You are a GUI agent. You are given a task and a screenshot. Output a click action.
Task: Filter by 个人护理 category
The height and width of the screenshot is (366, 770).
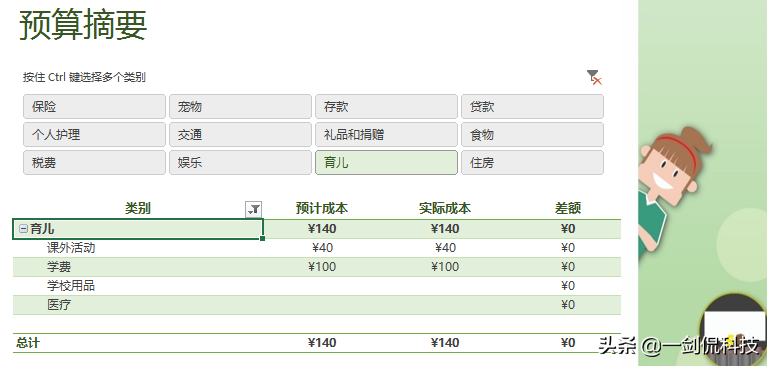(x=94, y=135)
